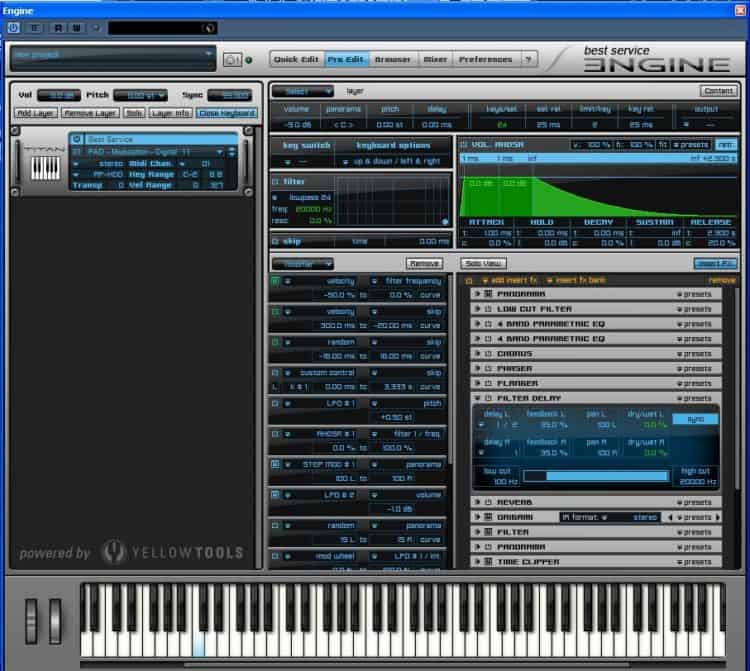Click the Origami previous preset arrow
750x671 pixels.
pyautogui.click(x=670, y=517)
